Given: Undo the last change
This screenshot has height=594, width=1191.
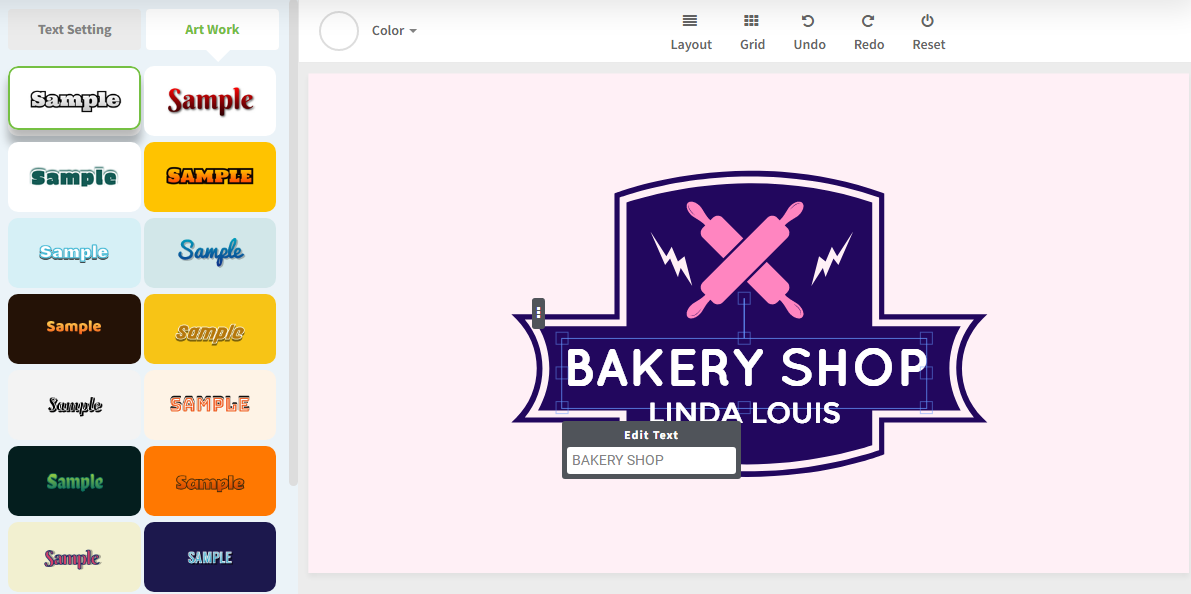Looking at the screenshot, I should tap(808, 21).
